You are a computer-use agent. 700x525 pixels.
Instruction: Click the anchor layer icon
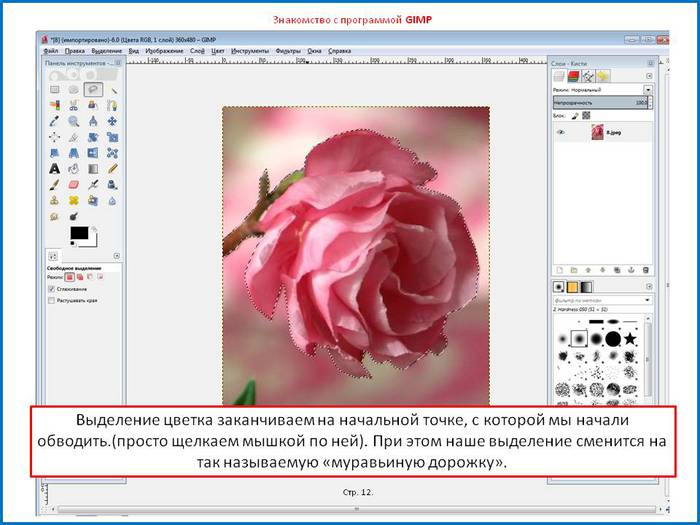pos(631,270)
